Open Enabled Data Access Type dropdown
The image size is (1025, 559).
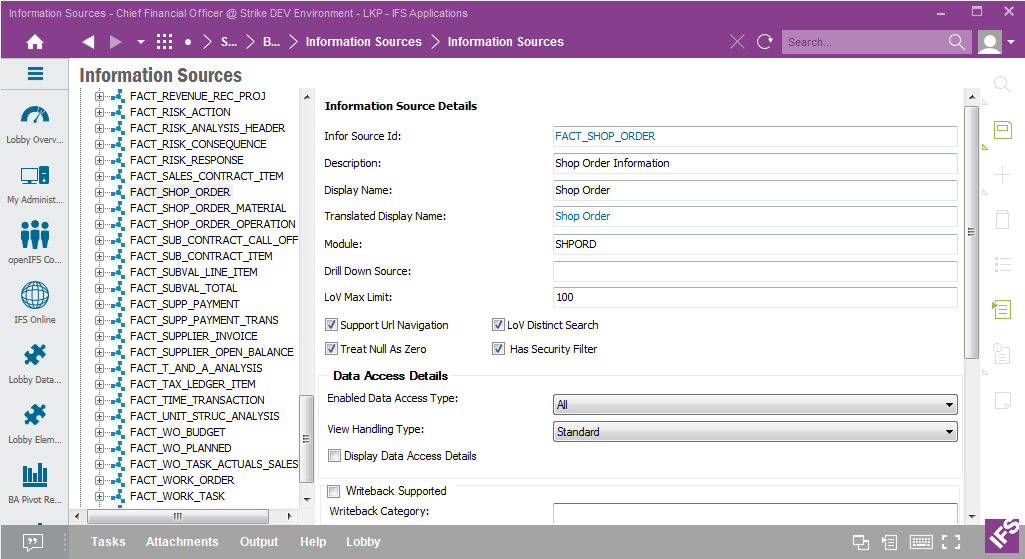click(x=755, y=405)
